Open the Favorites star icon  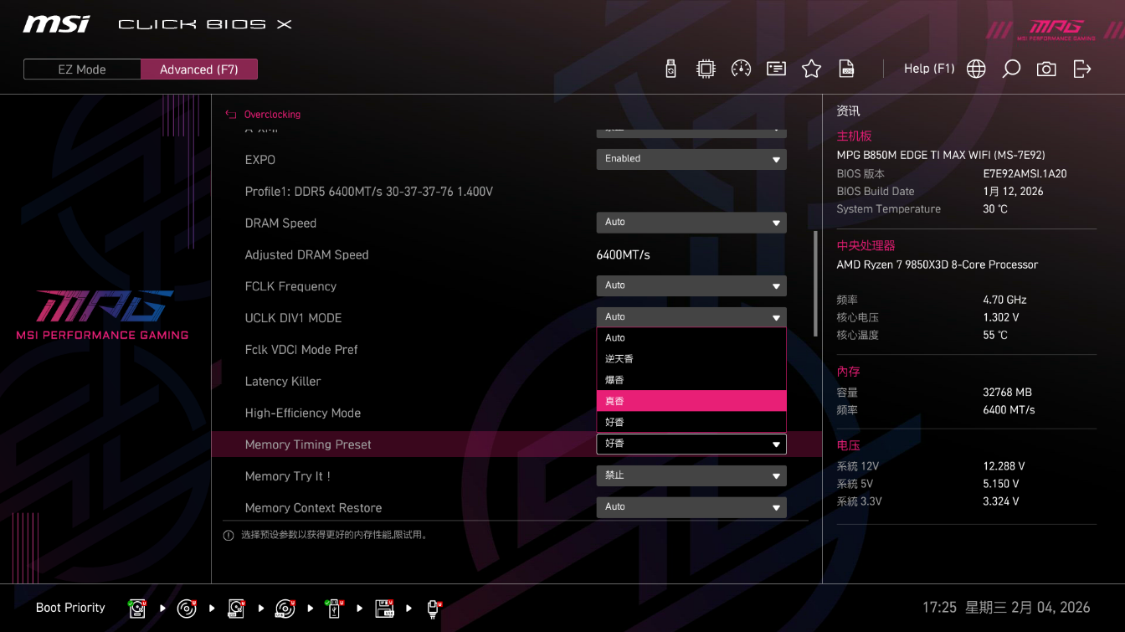(811, 69)
